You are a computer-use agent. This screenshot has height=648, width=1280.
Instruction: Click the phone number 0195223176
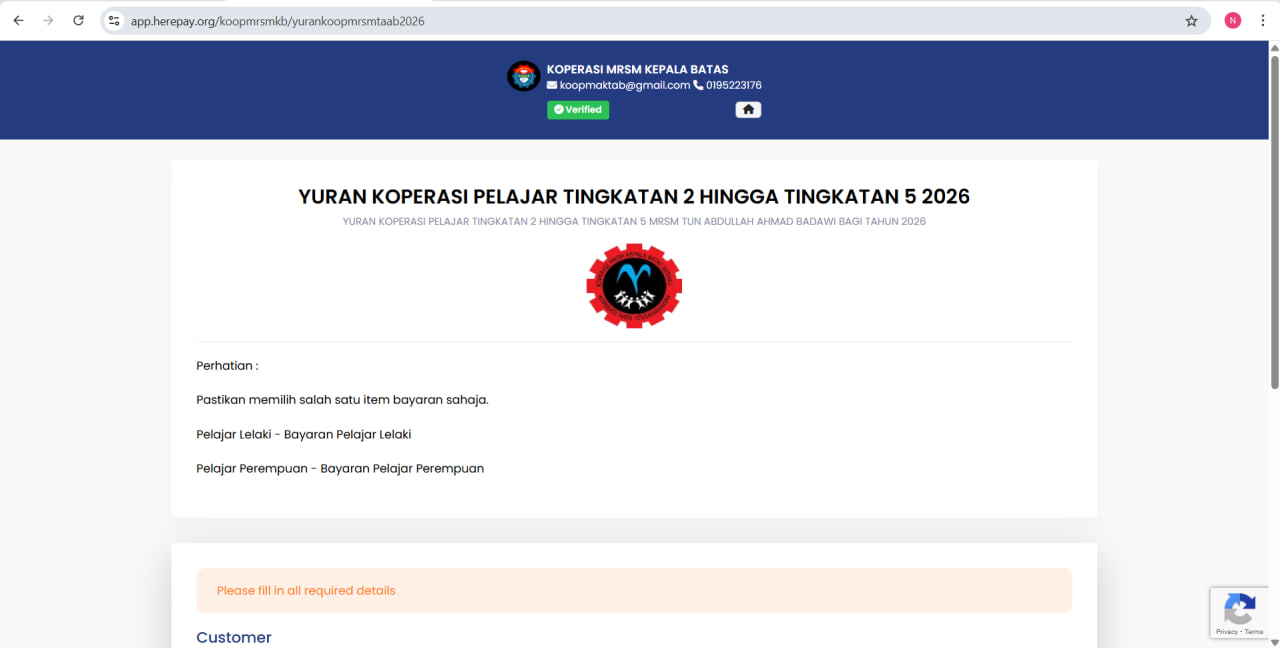coord(733,86)
